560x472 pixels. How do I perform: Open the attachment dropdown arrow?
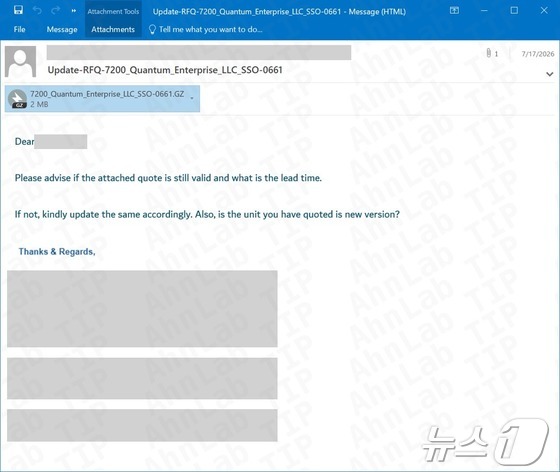coord(192,98)
